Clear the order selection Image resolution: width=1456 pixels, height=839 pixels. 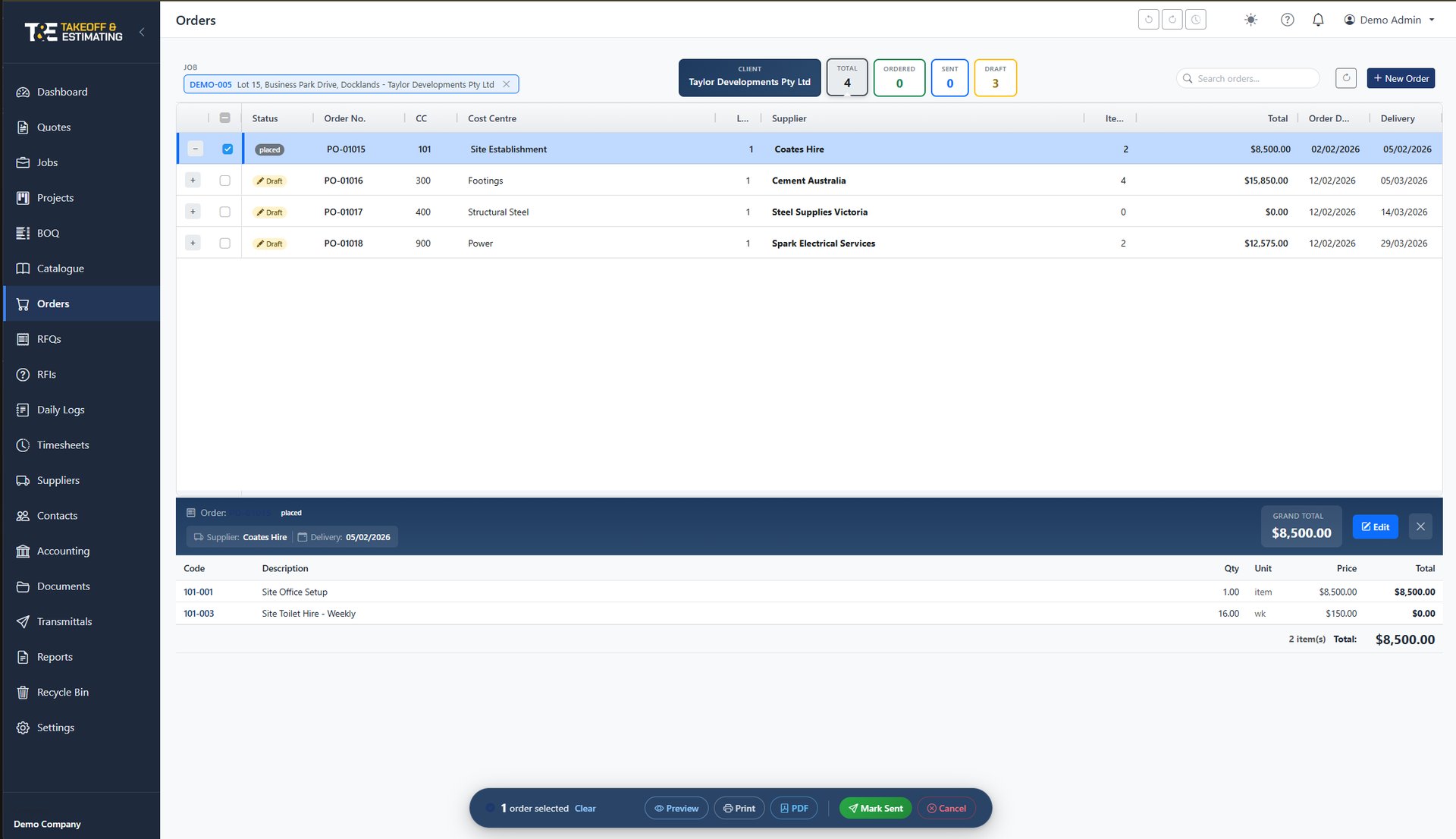pos(585,809)
